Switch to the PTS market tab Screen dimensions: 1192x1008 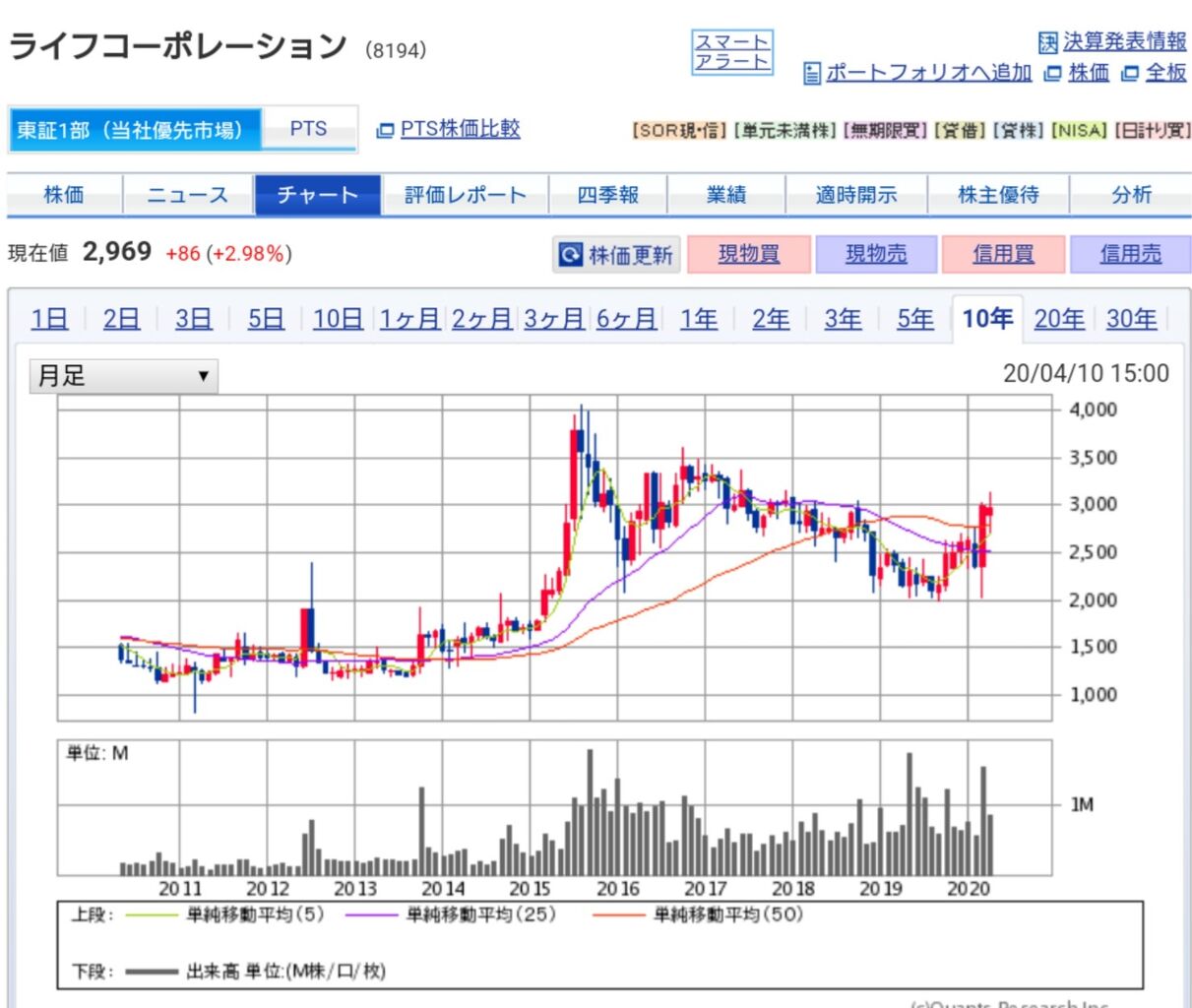[x=308, y=129]
